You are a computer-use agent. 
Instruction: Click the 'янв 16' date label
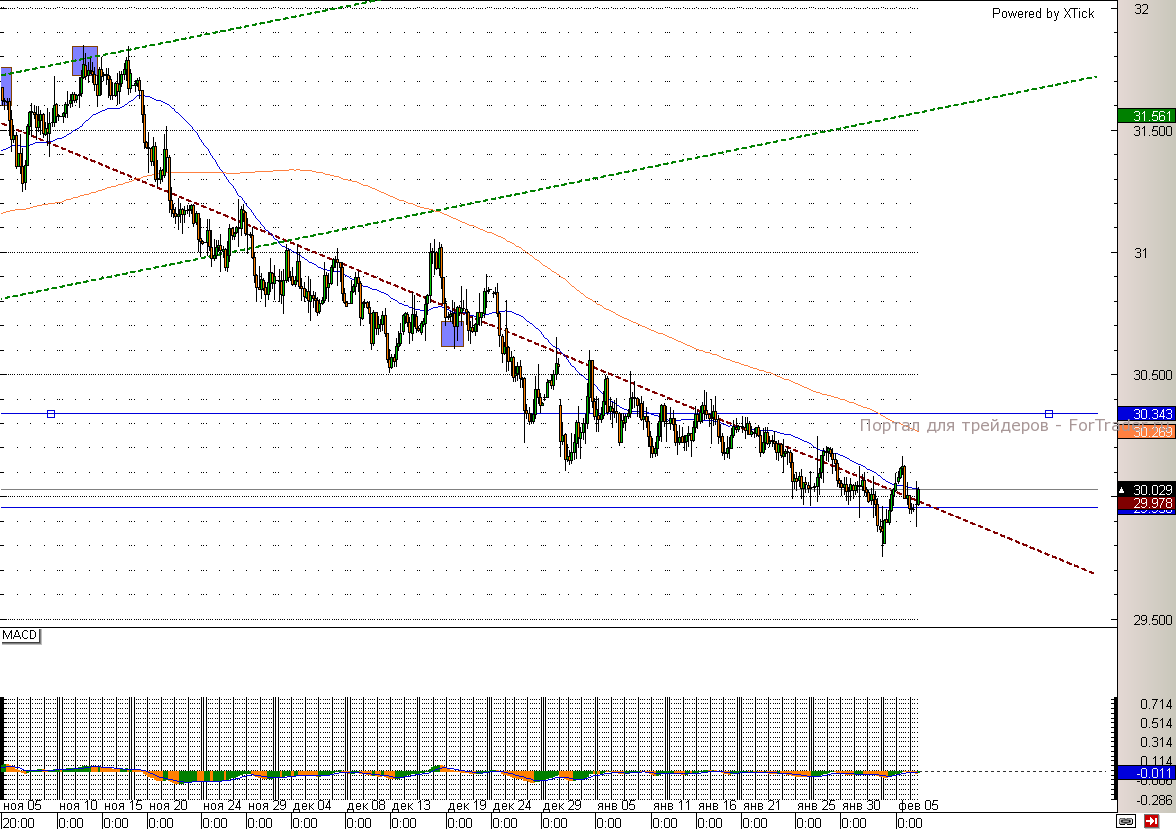click(x=717, y=806)
